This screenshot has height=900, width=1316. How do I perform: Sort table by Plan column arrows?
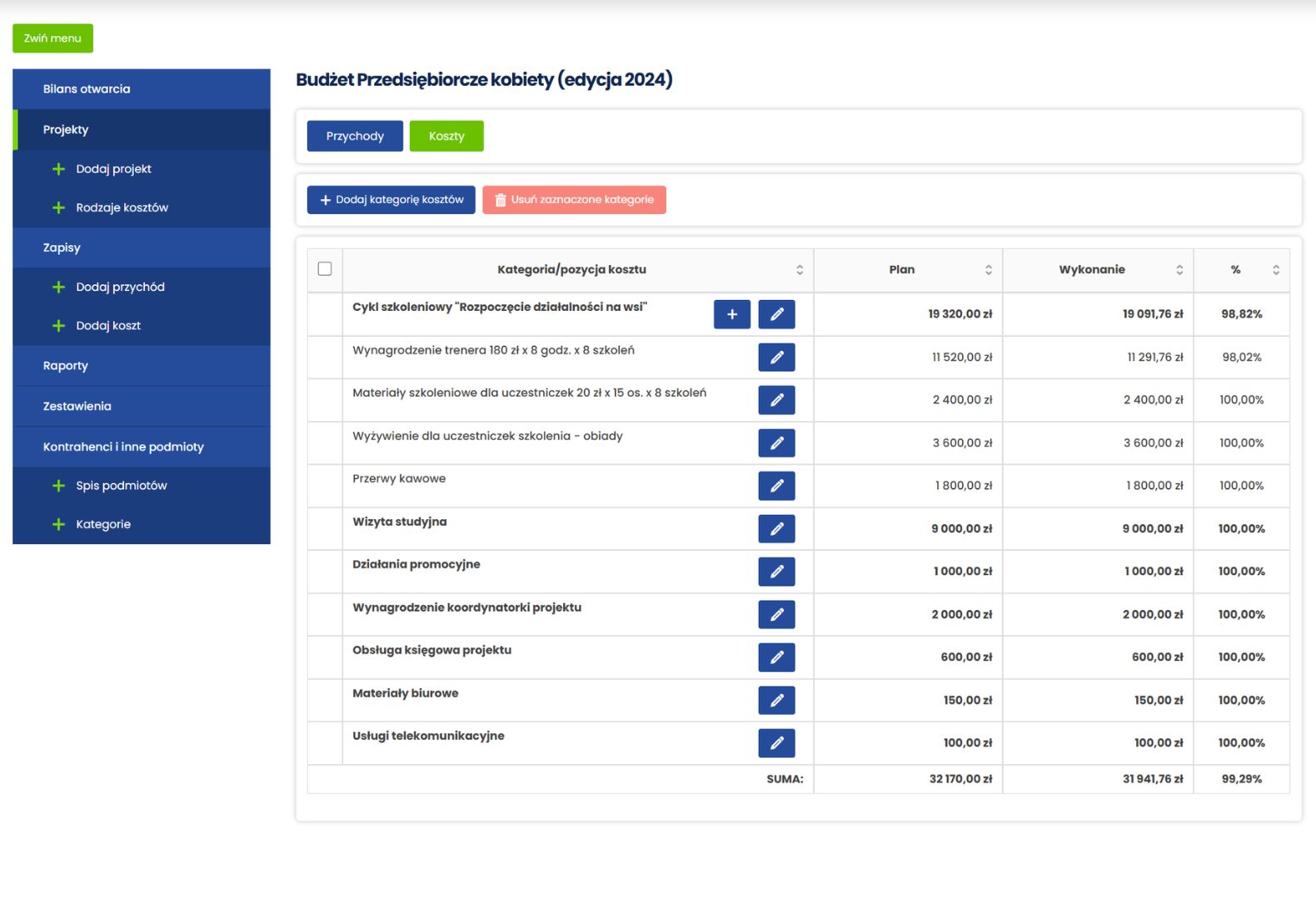988,270
